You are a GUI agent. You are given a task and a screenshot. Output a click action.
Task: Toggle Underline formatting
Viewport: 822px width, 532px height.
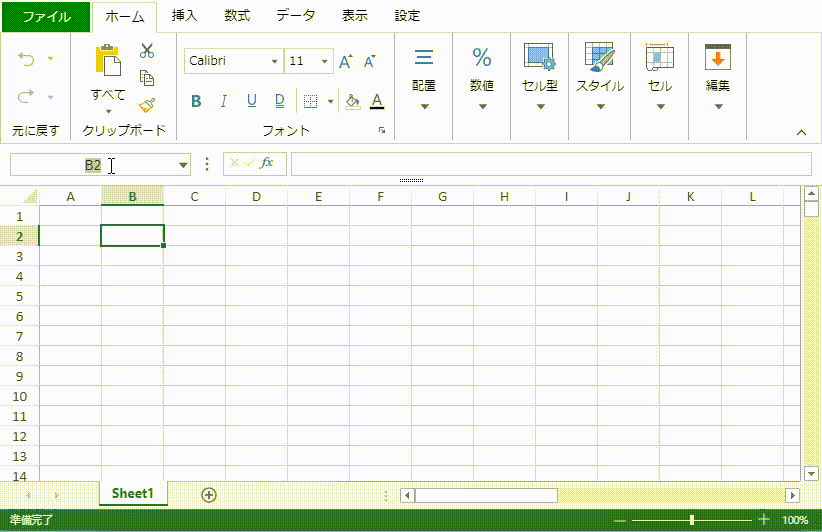(251, 101)
